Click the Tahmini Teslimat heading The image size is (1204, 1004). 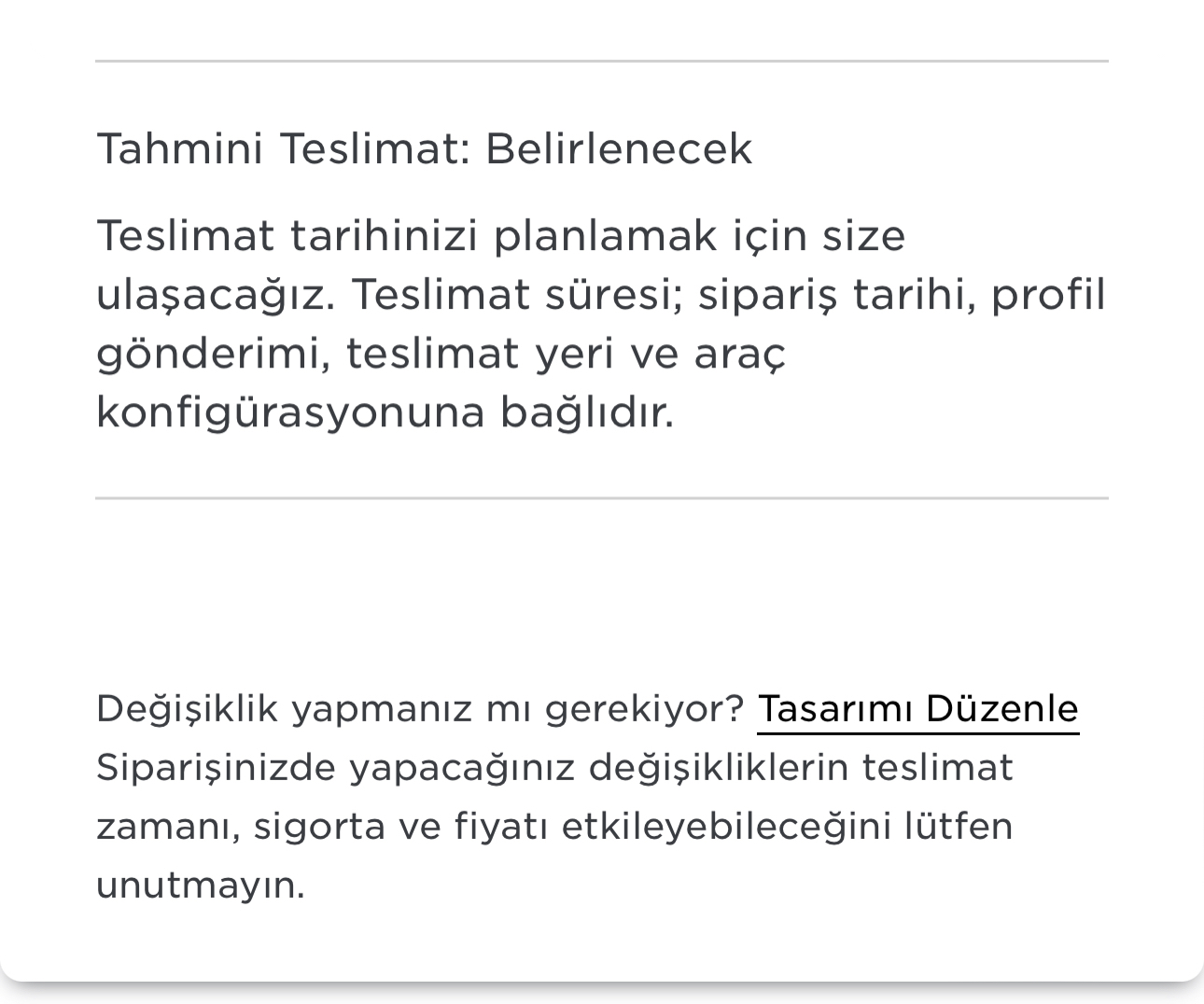click(x=424, y=148)
